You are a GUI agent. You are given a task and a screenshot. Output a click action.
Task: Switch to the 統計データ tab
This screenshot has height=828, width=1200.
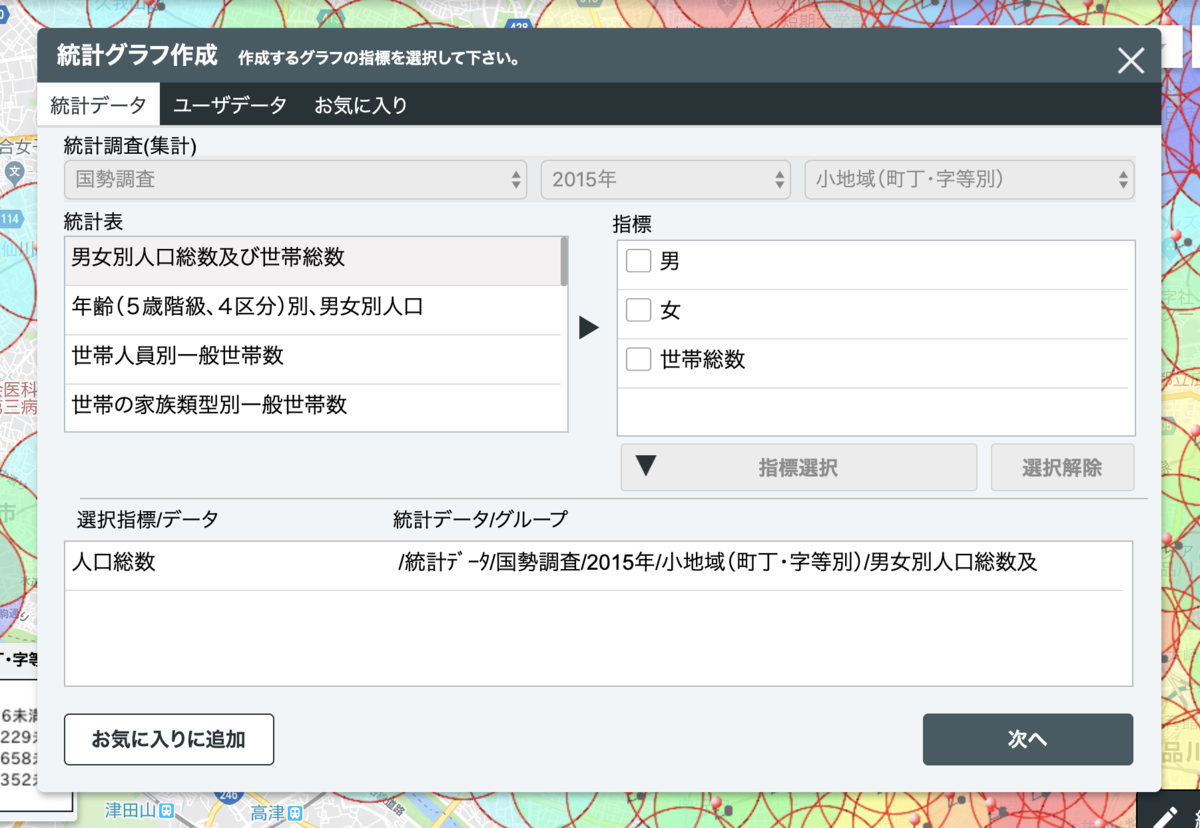[98, 105]
